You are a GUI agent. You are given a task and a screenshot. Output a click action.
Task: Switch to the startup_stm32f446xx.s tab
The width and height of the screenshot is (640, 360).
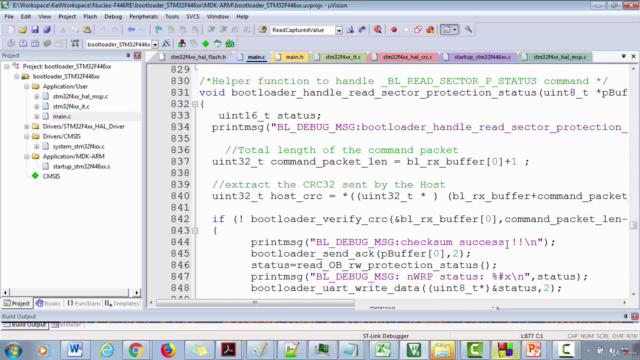[478, 57]
